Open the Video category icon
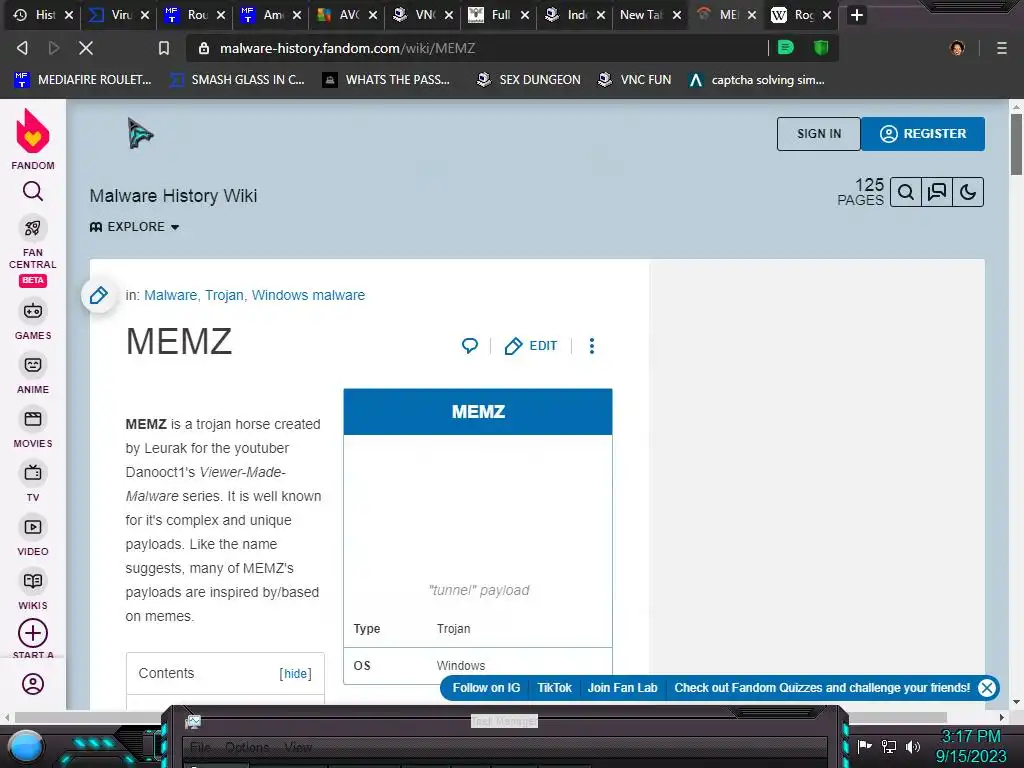 tap(33, 527)
